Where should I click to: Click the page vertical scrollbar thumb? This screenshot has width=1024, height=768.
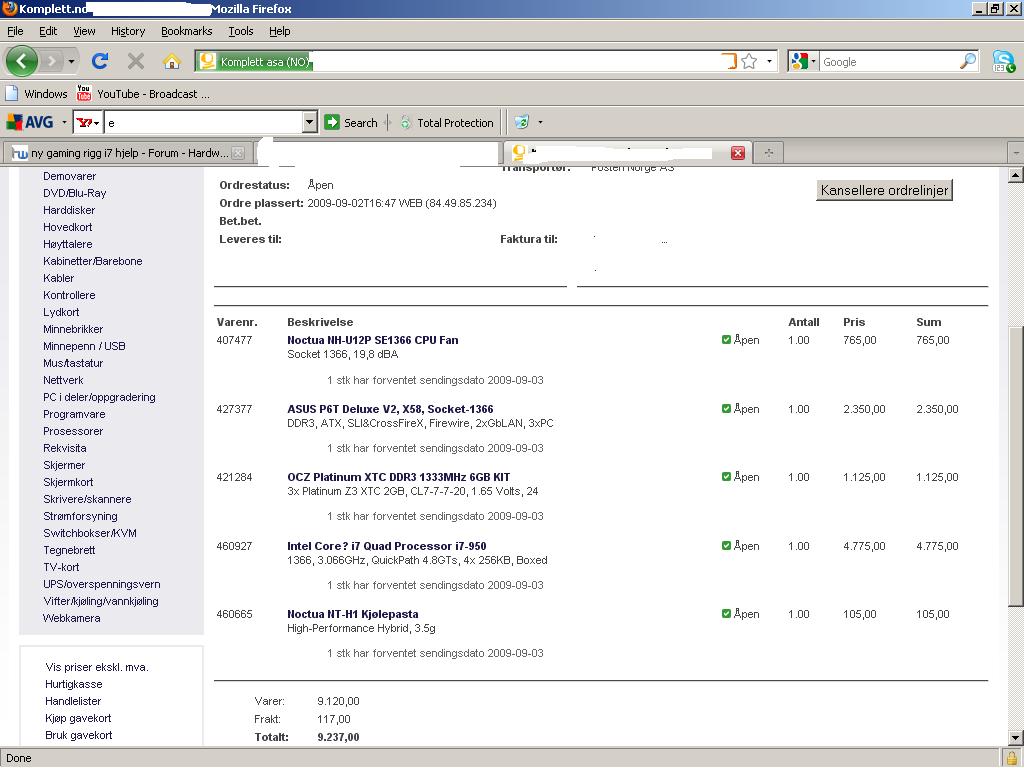click(1016, 464)
